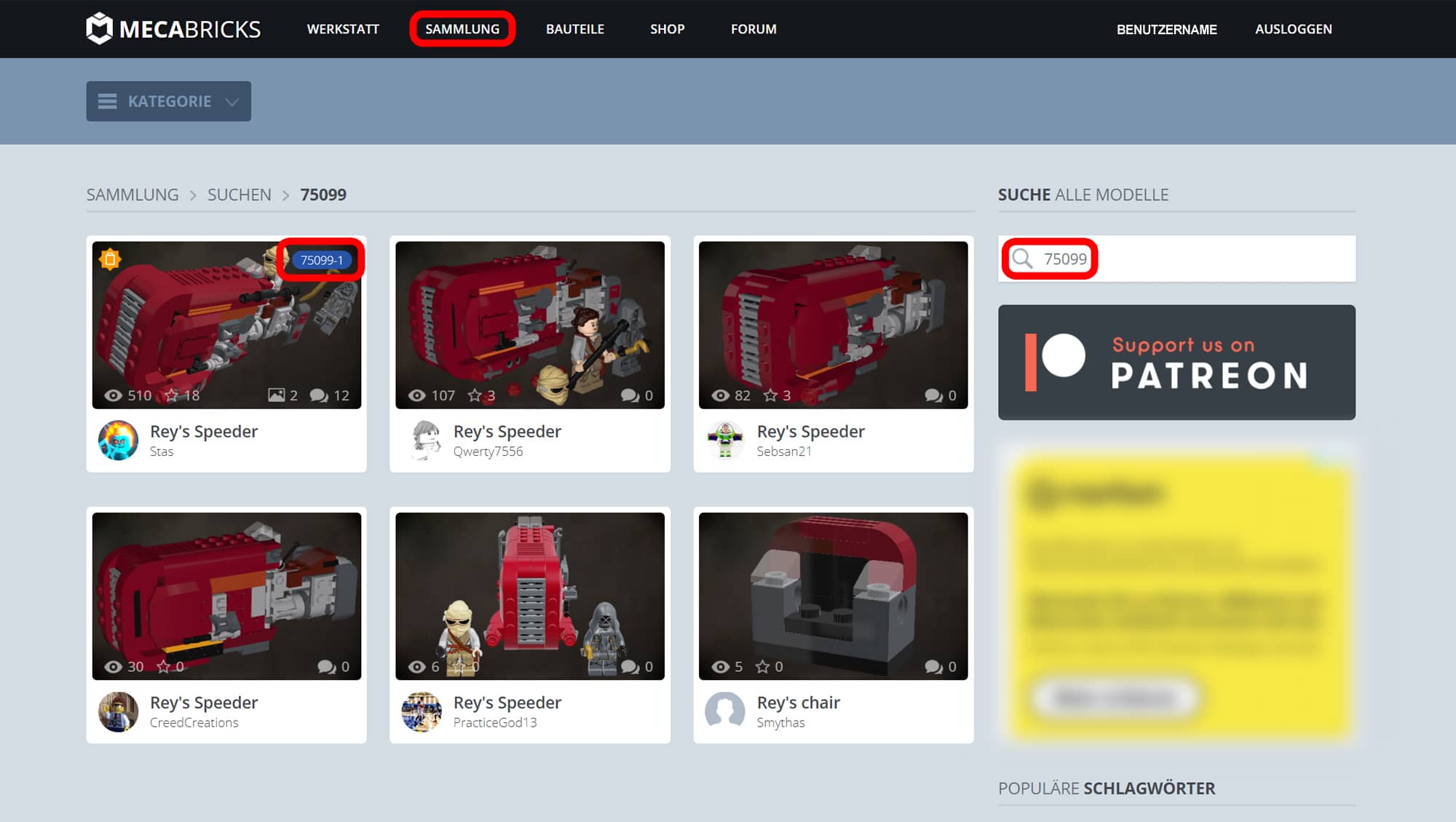Open Sebsan21's Rey's Speeder thumbnail

[834, 325]
